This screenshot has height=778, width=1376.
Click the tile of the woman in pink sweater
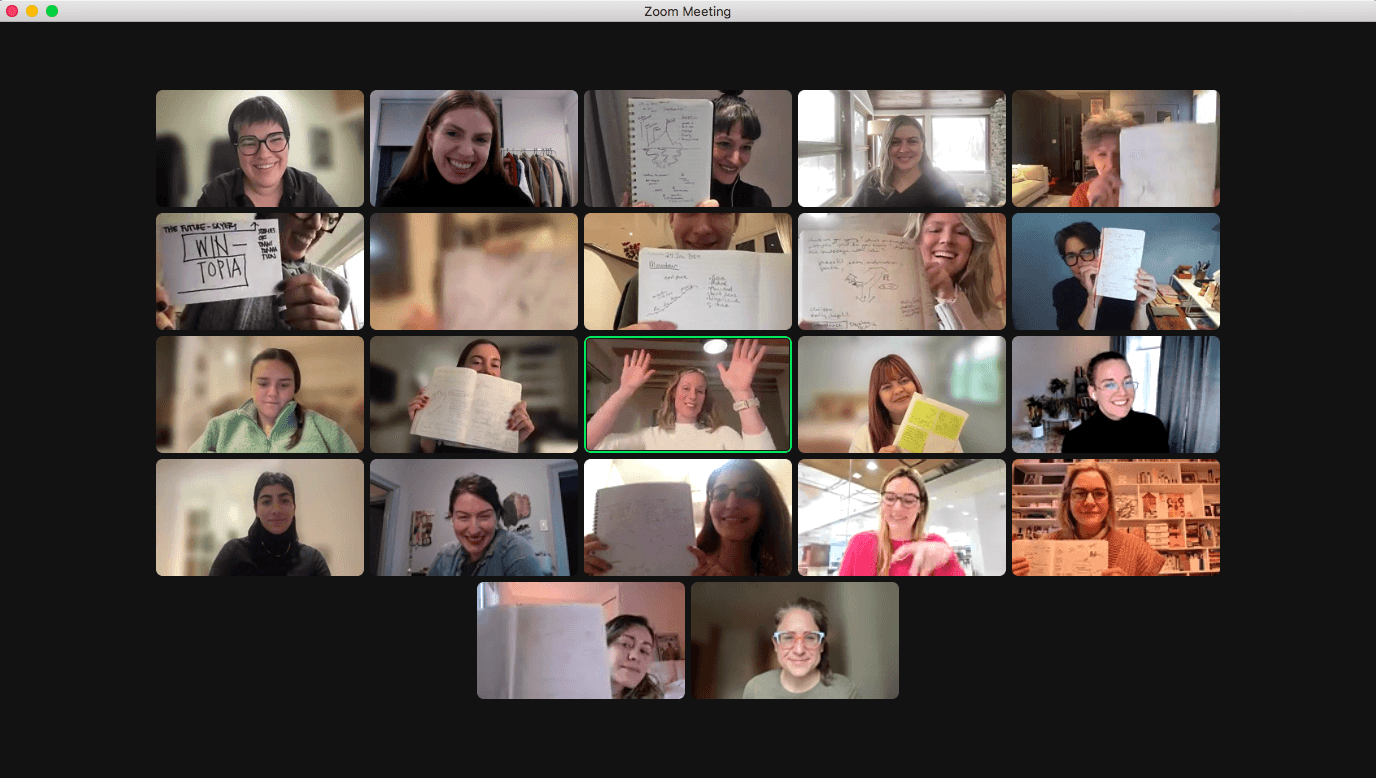(901, 517)
